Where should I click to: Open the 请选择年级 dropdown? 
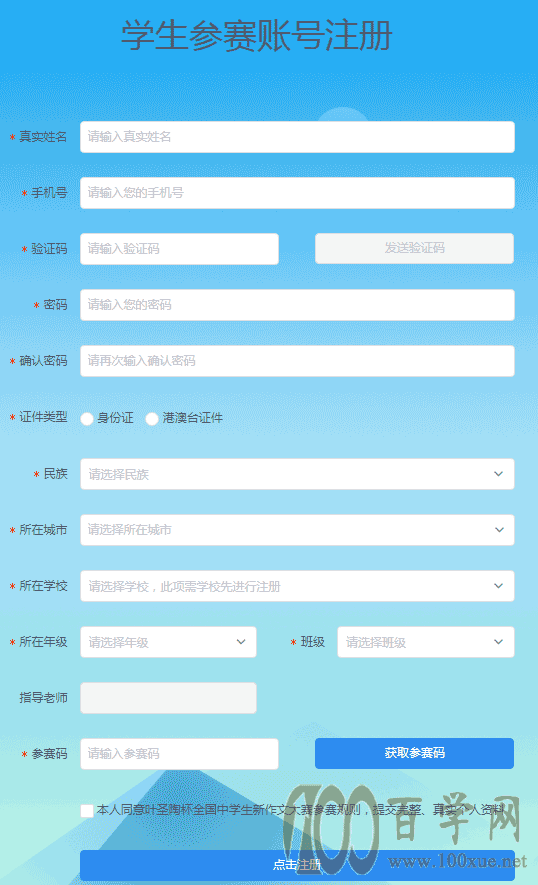click(x=168, y=642)
